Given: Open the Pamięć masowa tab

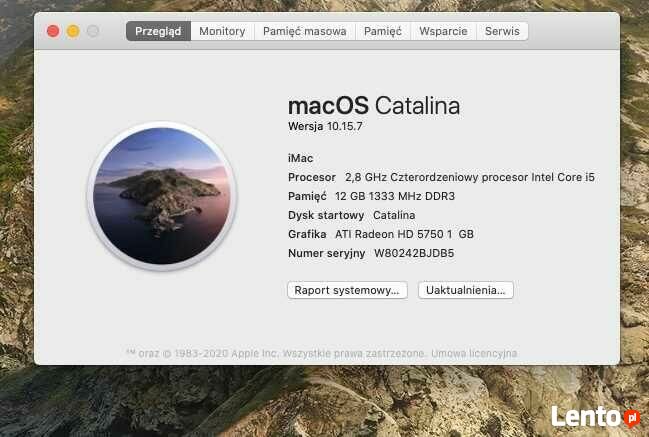Looking at the screenshot, I should [x=305, y=31].
